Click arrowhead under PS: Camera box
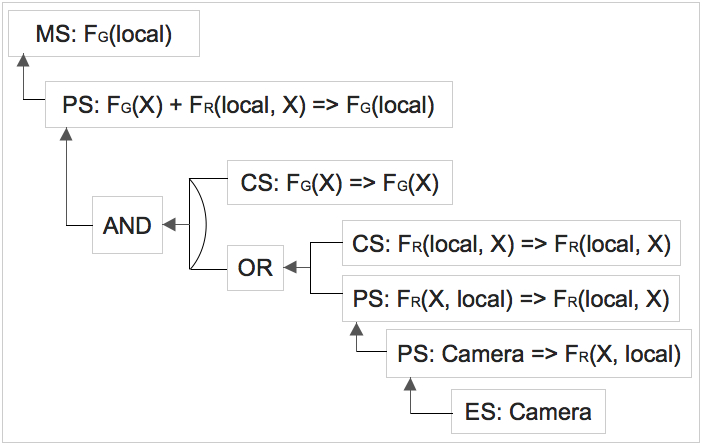The height and width of the screenshot is (445, 702). 410,384
